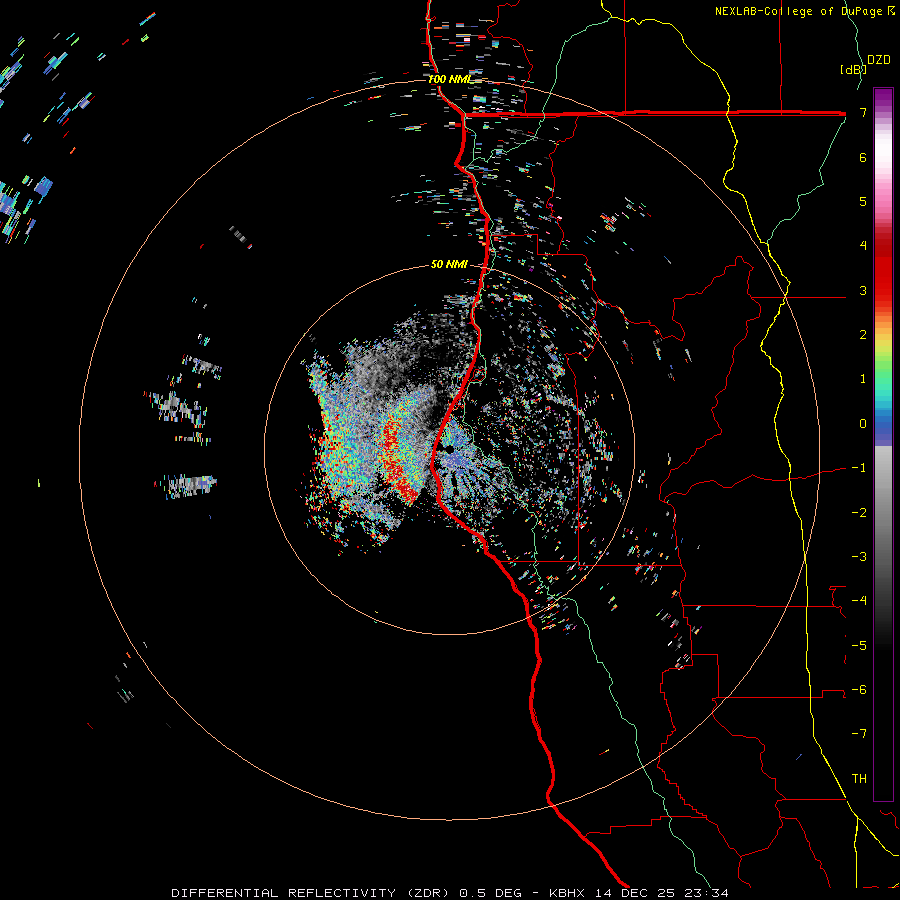The height and width of the screenshot is (900, 900).
Task: Click the 7 value on color scale
Action: click(863, 112)
